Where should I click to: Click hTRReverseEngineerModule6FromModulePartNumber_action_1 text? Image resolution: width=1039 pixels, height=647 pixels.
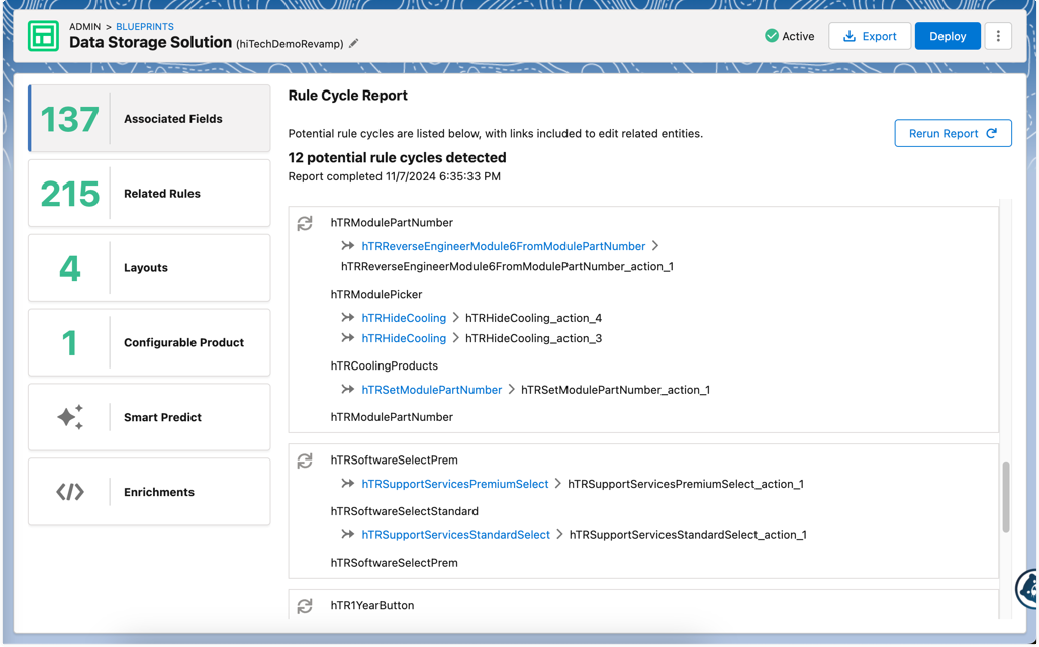[x=508, y=266]
